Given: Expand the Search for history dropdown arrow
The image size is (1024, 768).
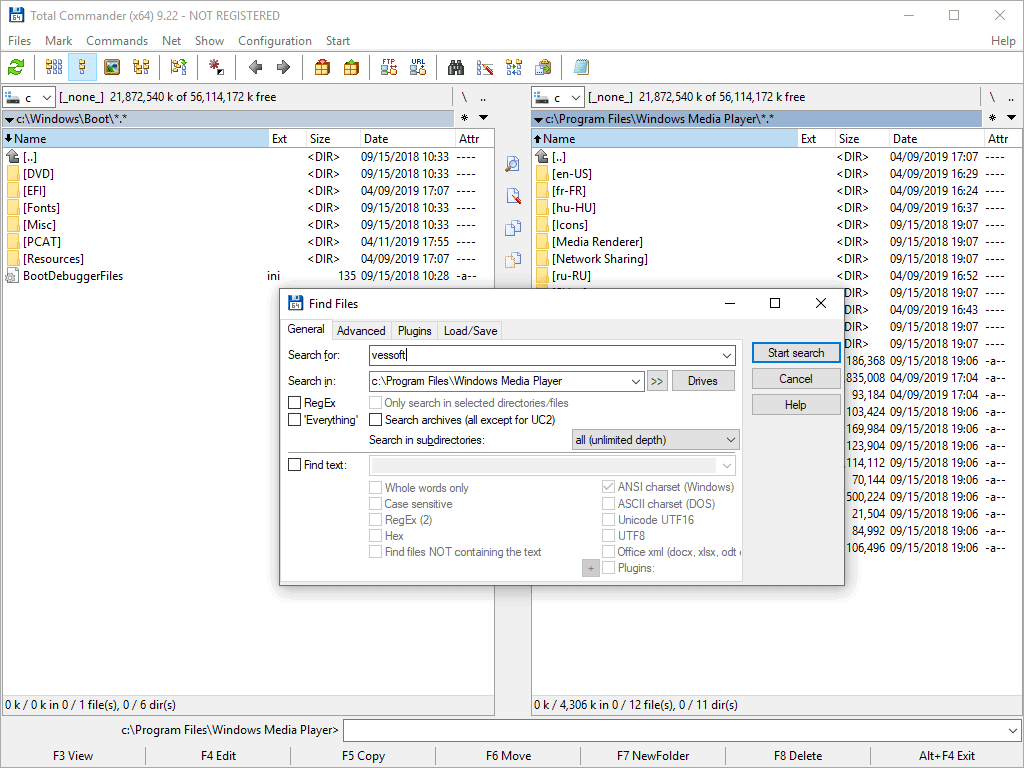Looking at the screenshot, I should coord(726,355).
